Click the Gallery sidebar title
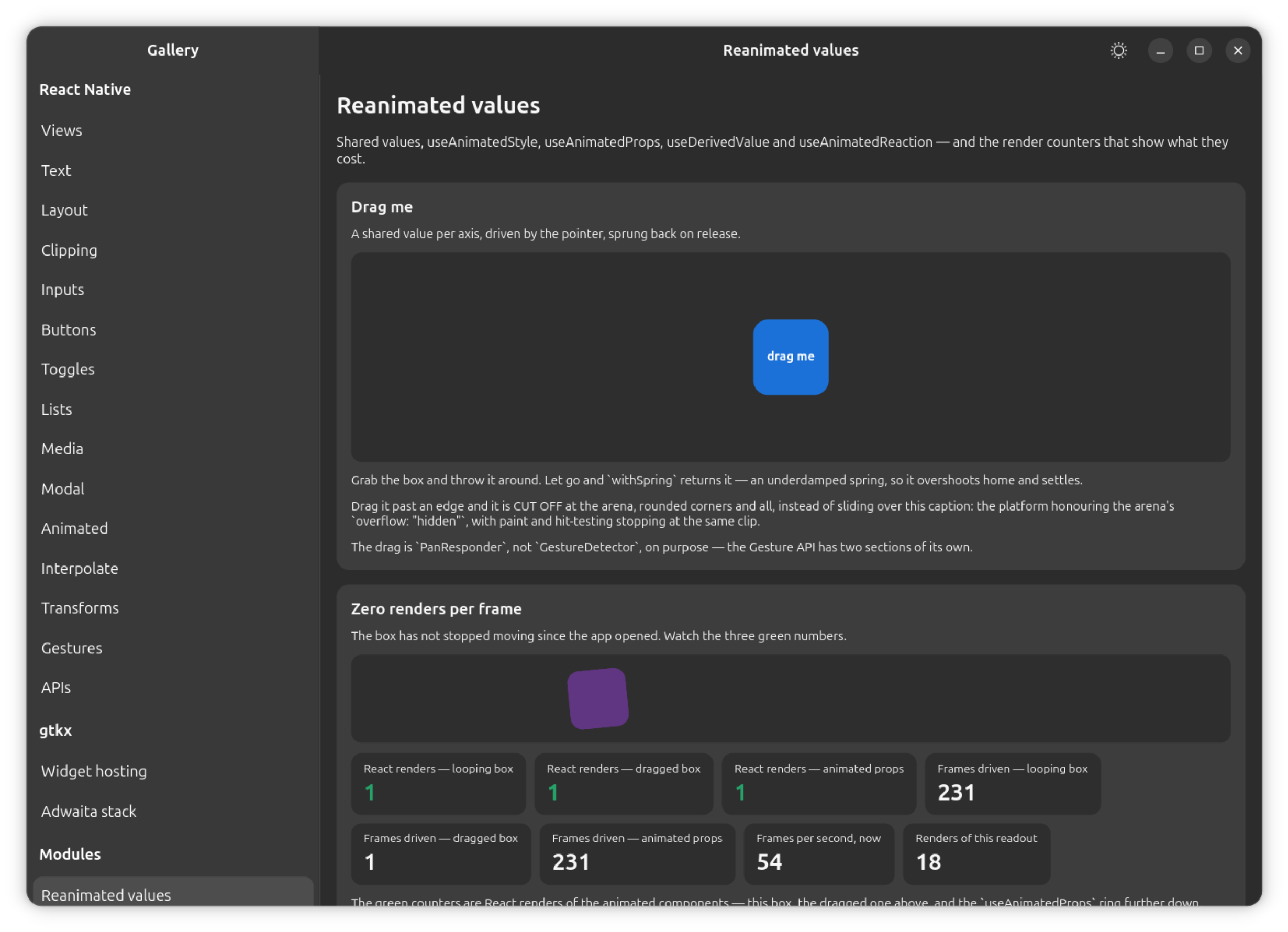Screen dimensions: 1288x932 [x=173, y=50]
